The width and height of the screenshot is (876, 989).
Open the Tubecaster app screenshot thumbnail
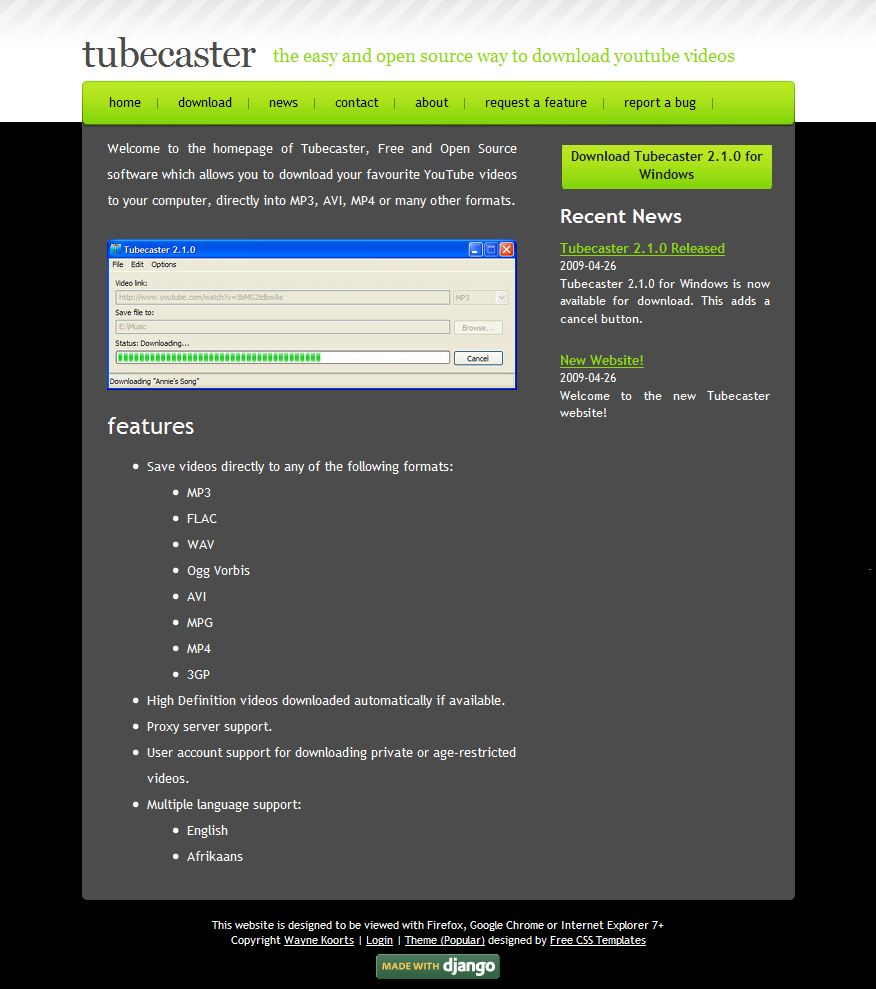pyautogui.click(x=311, y=314)
